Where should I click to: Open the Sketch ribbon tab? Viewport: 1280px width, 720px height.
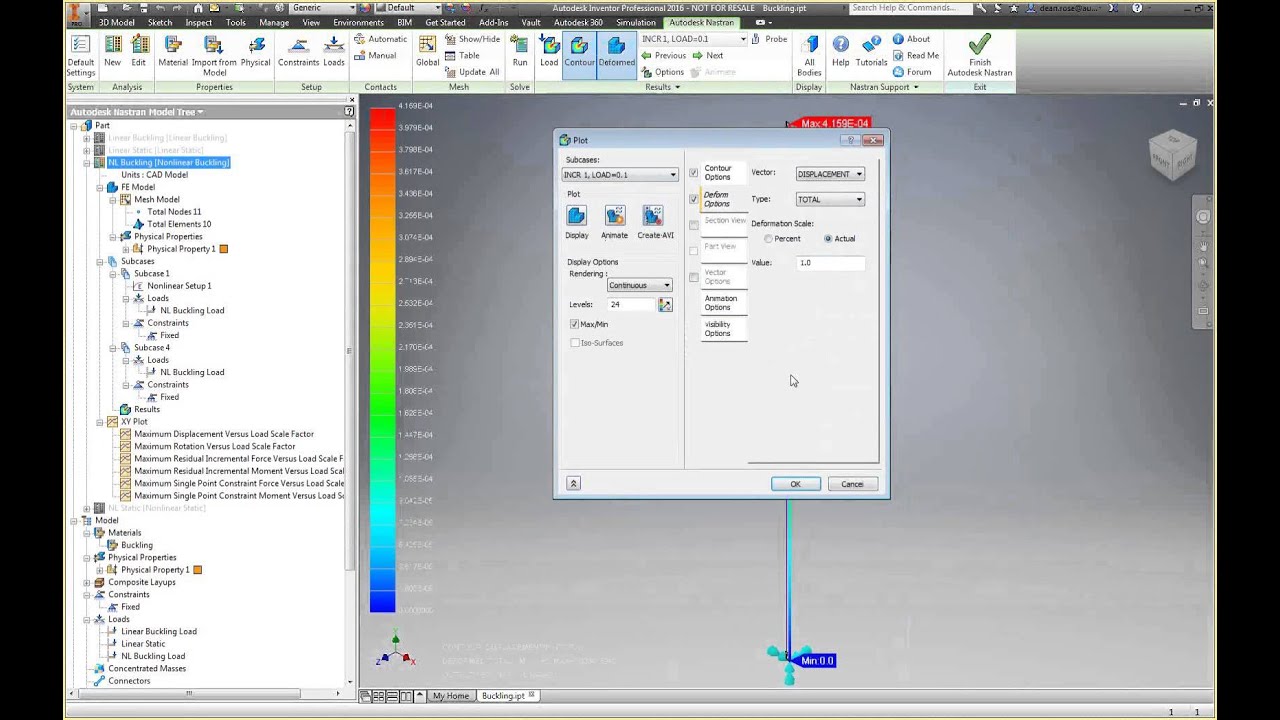[160, 22]
